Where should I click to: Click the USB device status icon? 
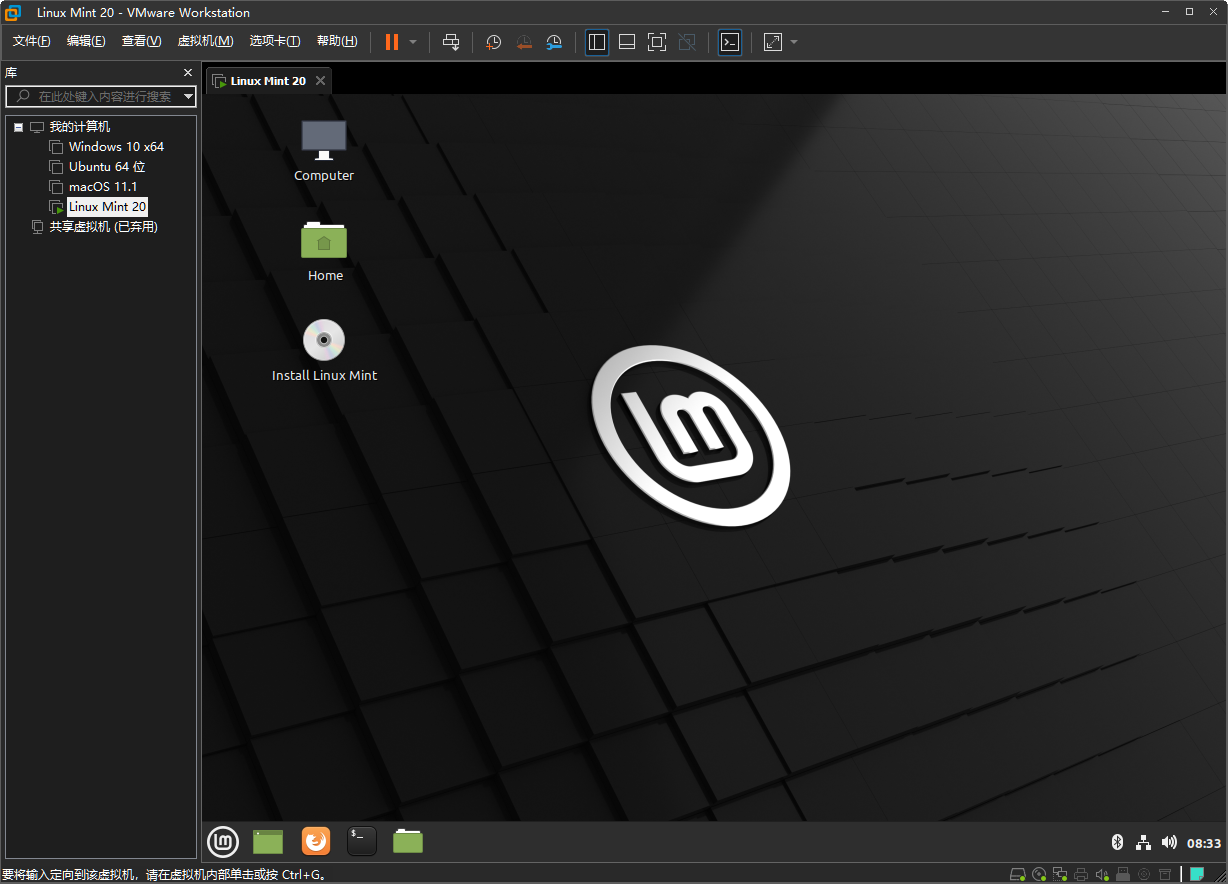click(x=1123, y=874)
